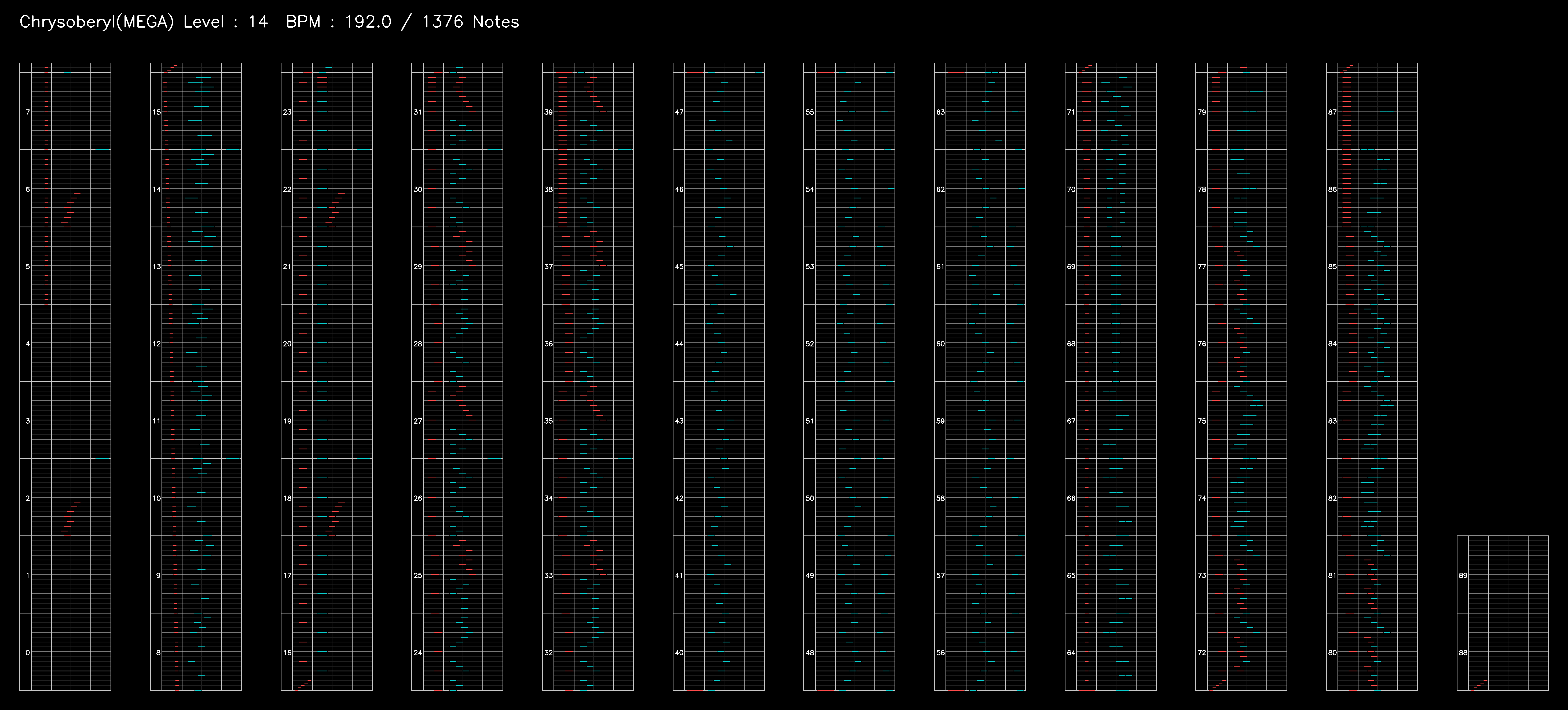The image size is (1568, 710).
Task: Jump to measure marker 76
Action: 1201,344
